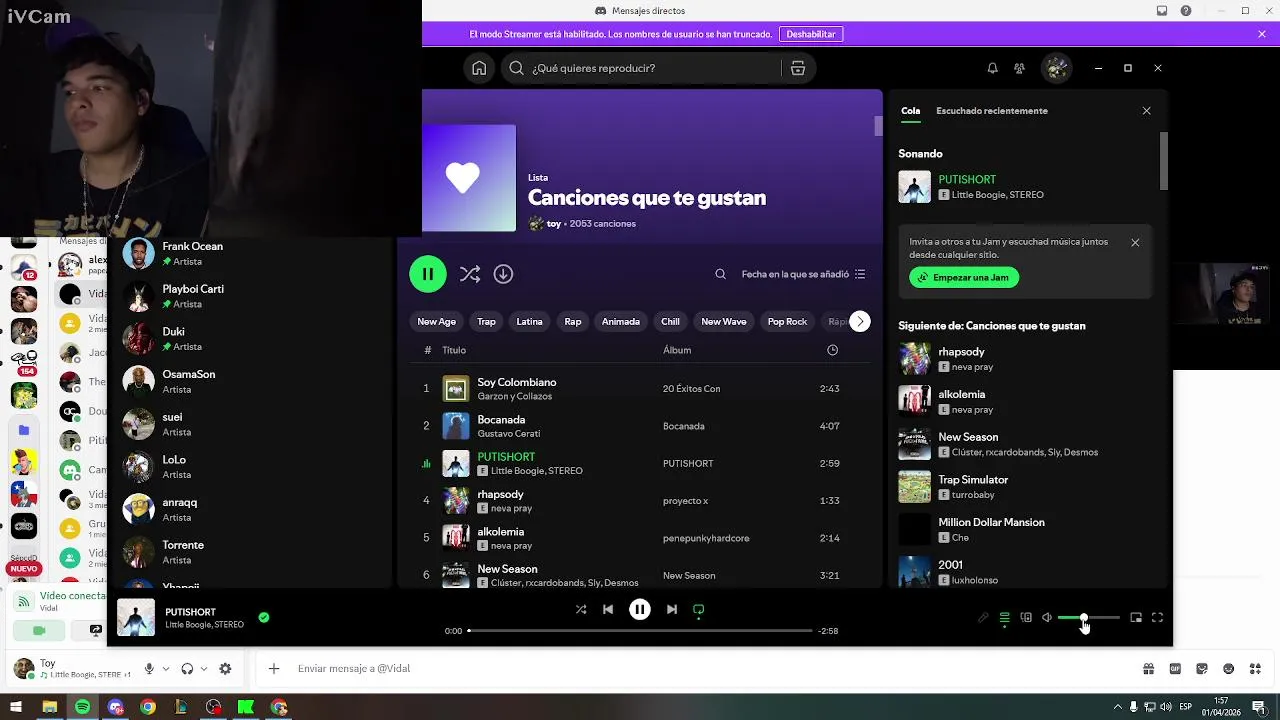The height and width of the screenshot is (720, 1280).
Task: Open connect to a device icon
Action: 1026,618
